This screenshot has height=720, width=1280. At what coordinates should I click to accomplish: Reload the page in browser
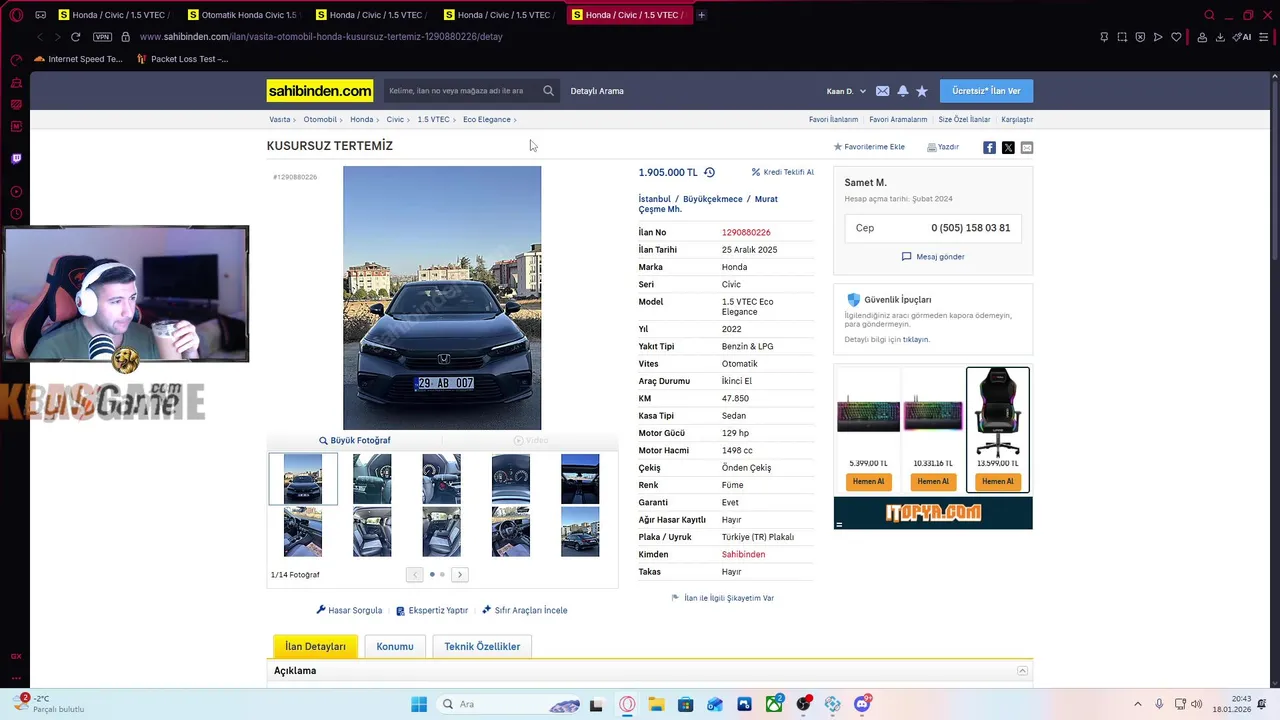point(75,37)
